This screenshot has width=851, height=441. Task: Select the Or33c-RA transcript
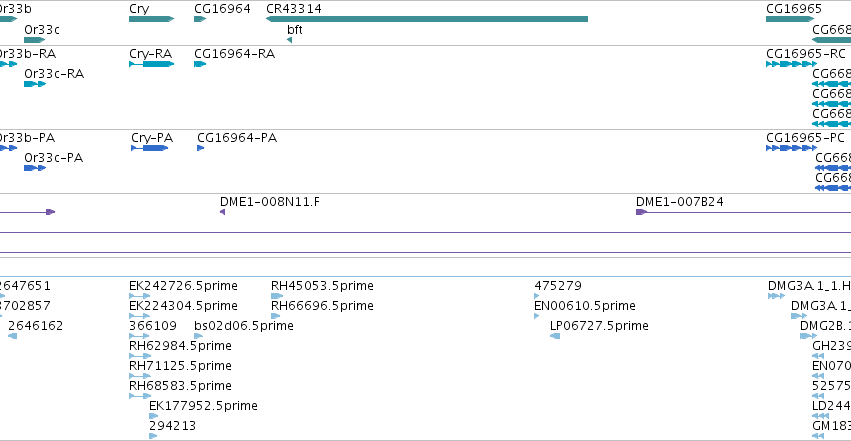(35, 84)
